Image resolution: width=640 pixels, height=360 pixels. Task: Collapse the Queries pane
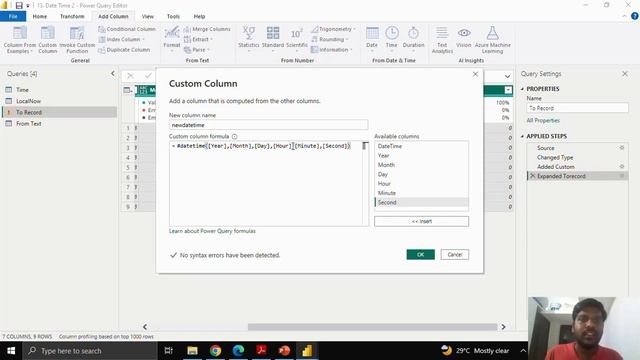pos(113,73)
